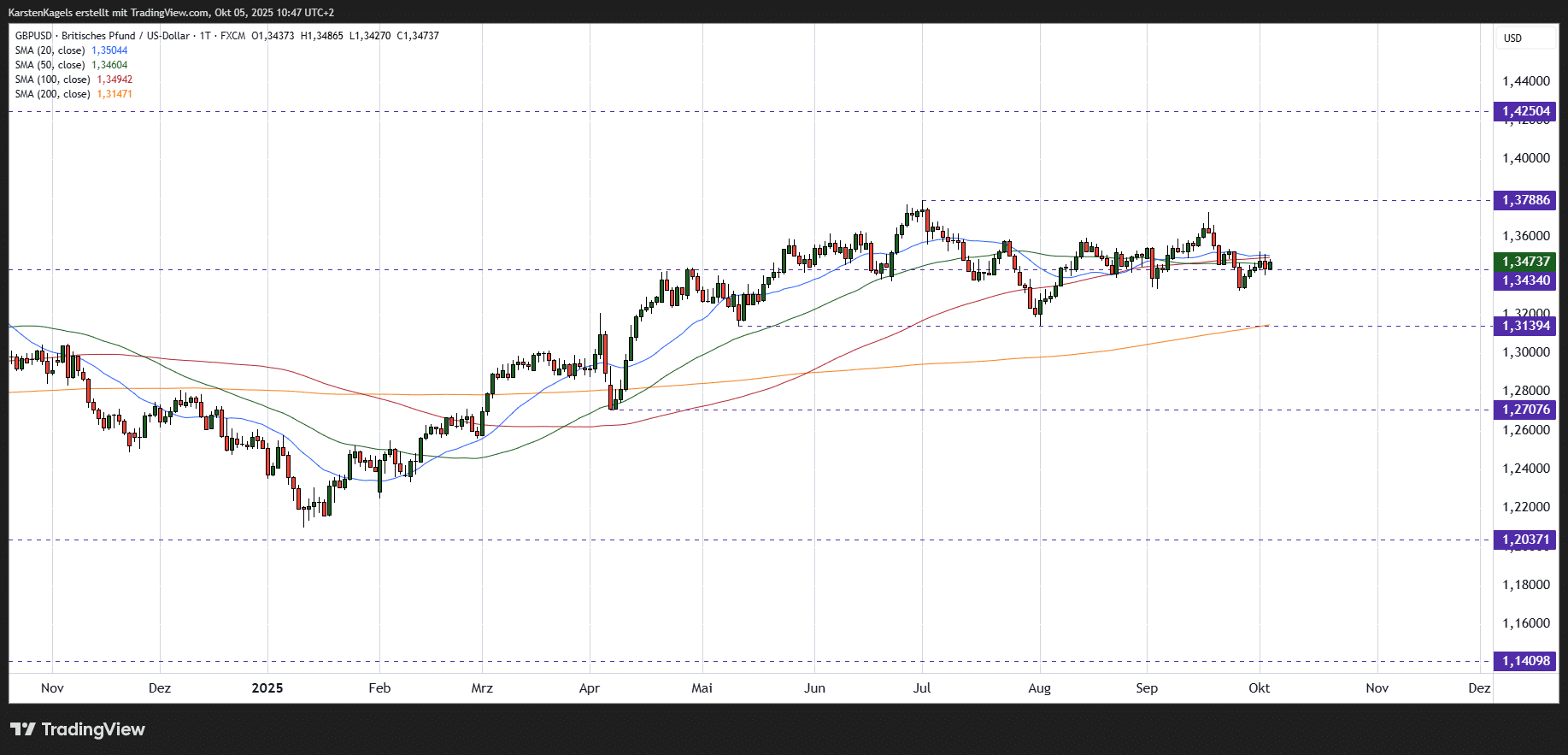Click the 1,27076 price level label
Image resolution: width=1568 pixels, height=755 pixels.
click(x=1525, y=410)
